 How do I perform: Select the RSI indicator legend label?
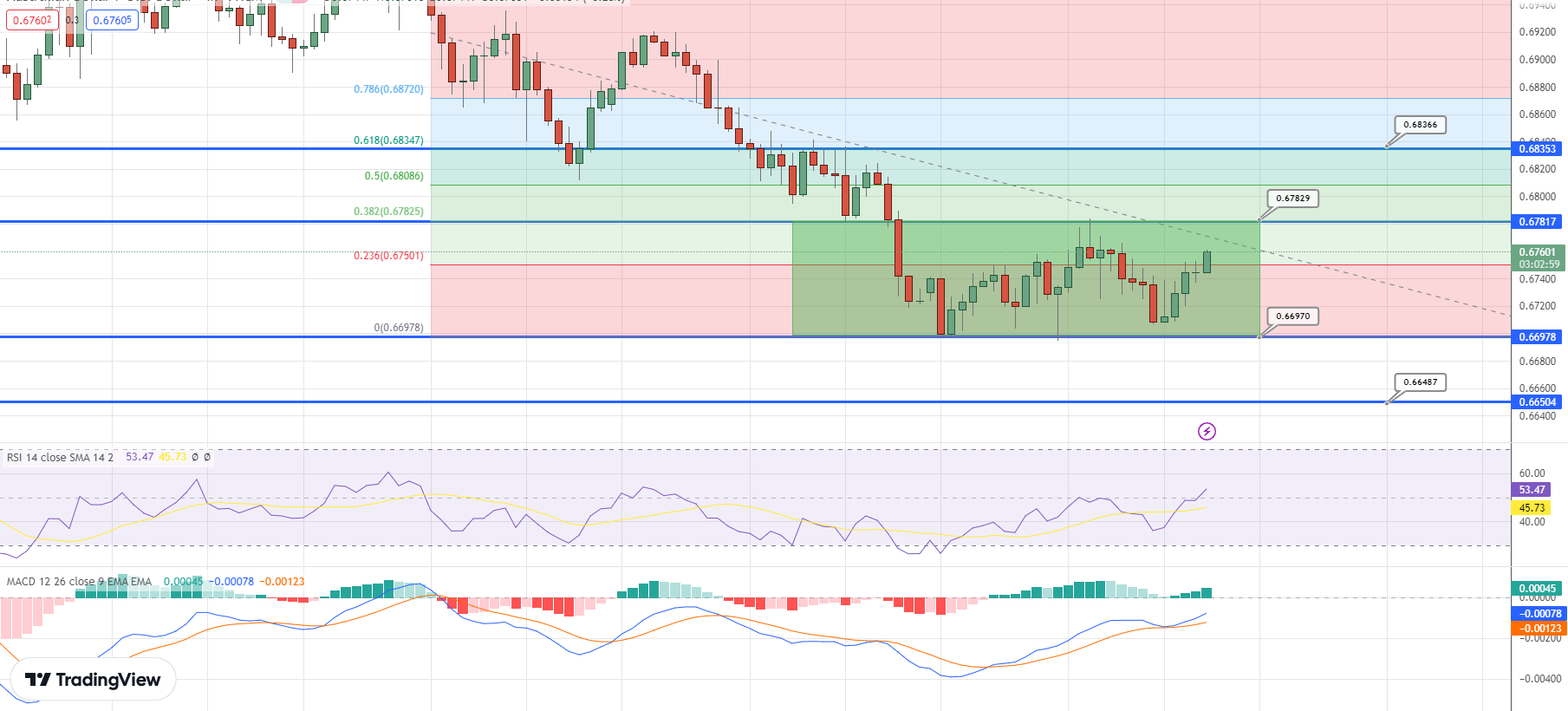tap(60, 457)
